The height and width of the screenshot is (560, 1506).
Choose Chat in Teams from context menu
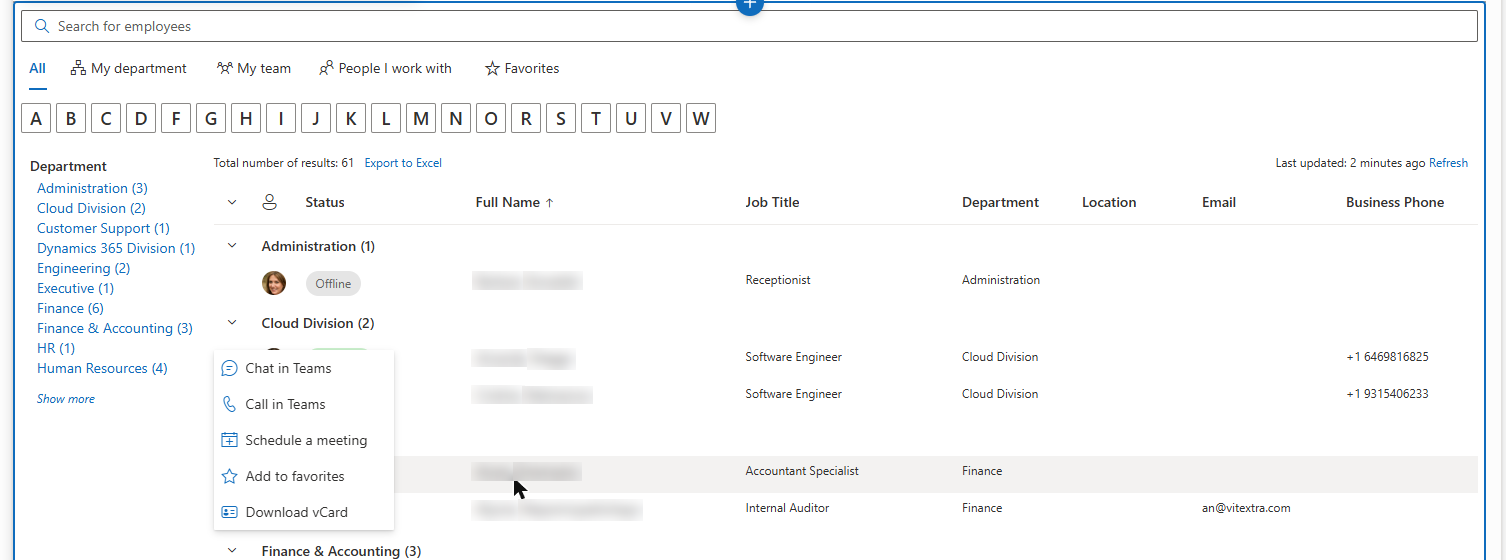304,368
